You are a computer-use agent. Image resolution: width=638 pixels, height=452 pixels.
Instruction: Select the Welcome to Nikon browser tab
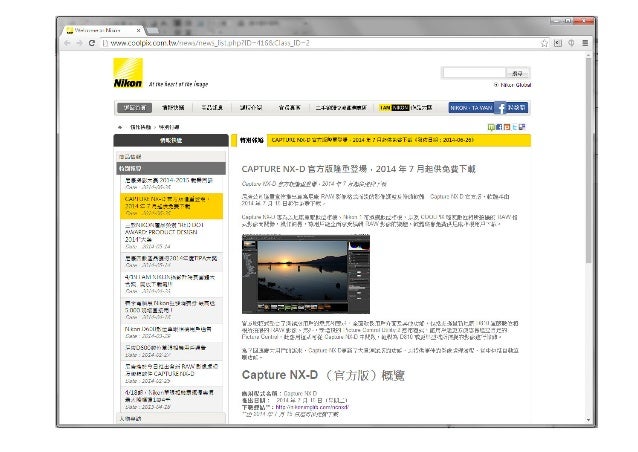[104, 31]
